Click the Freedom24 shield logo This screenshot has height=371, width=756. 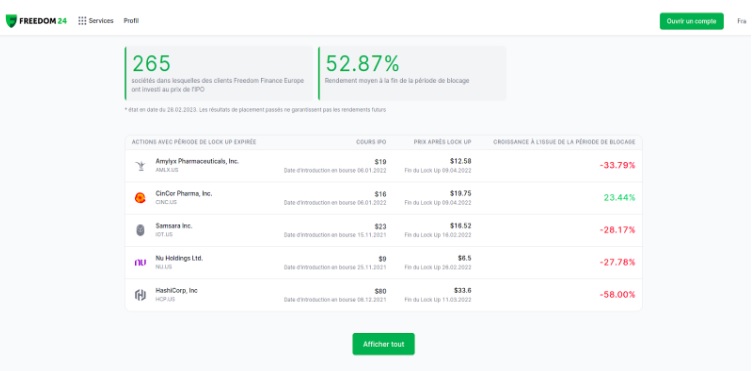(11, 21)
